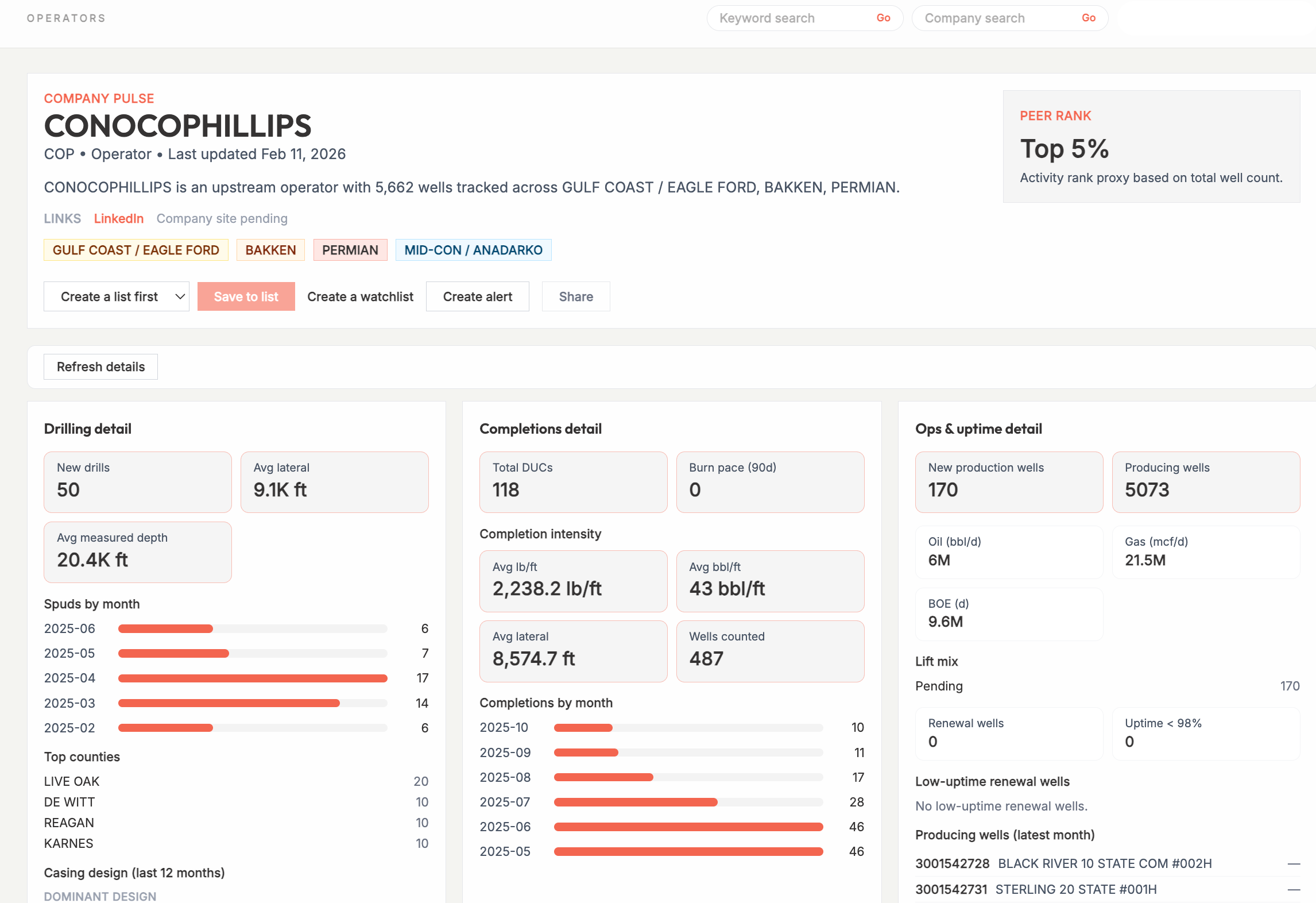Click Create a watchlist link
This screenshot has width=1316, height=903.
pos(360,296)
